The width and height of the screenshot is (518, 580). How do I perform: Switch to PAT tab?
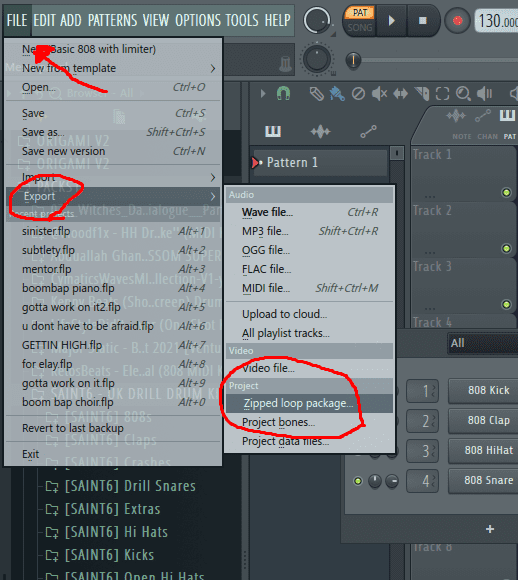coord(509,136)
